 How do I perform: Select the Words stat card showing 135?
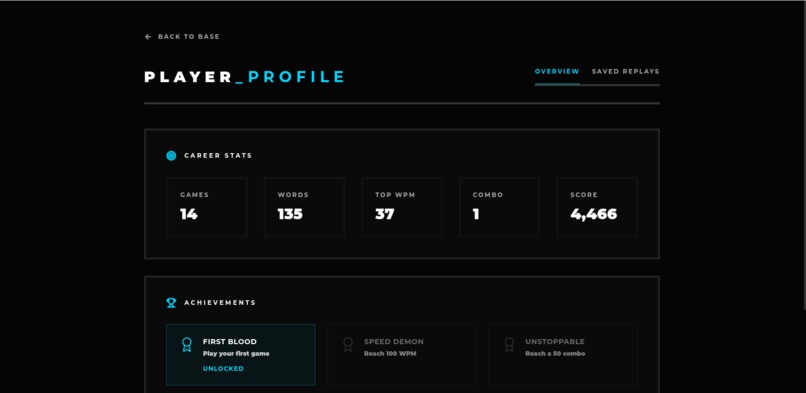pyautogui.click(x=304, y=207)
